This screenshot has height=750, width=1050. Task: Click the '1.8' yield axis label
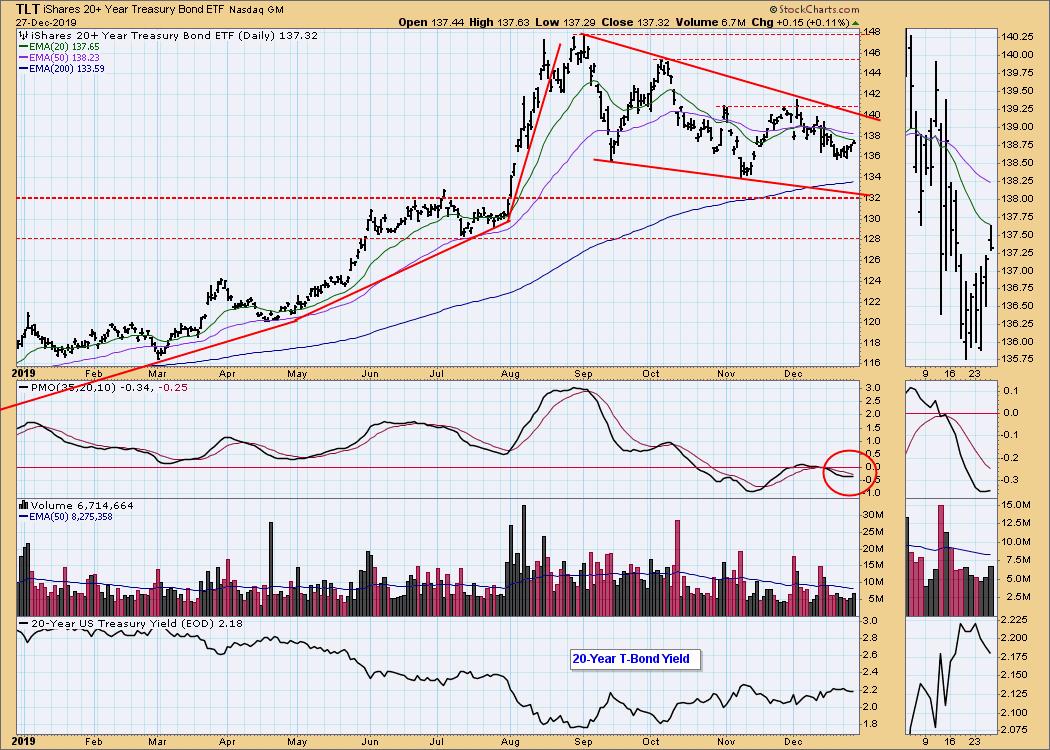click(870, 724)
